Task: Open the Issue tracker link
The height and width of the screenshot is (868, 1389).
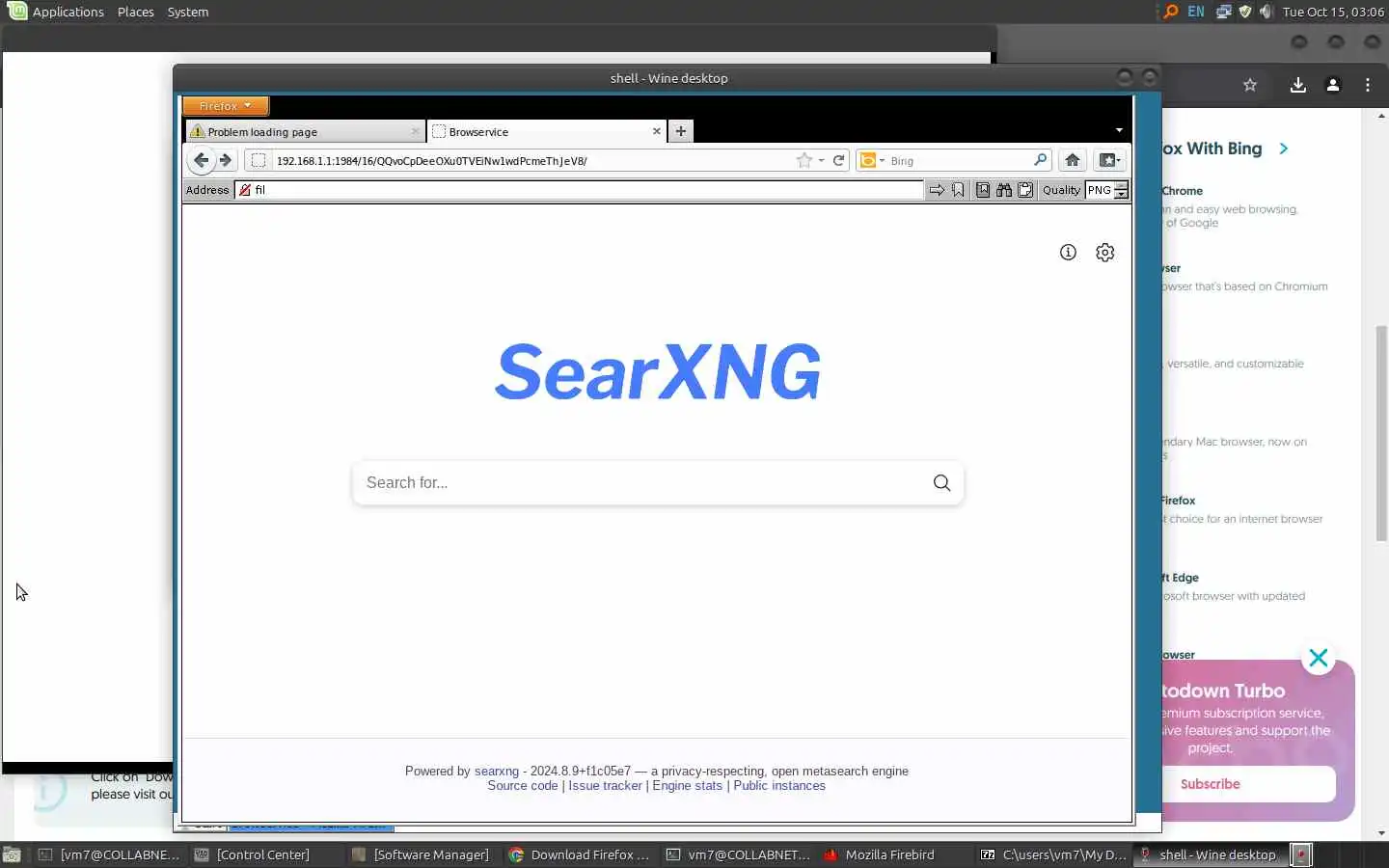Action: click(x=605, y=786)
